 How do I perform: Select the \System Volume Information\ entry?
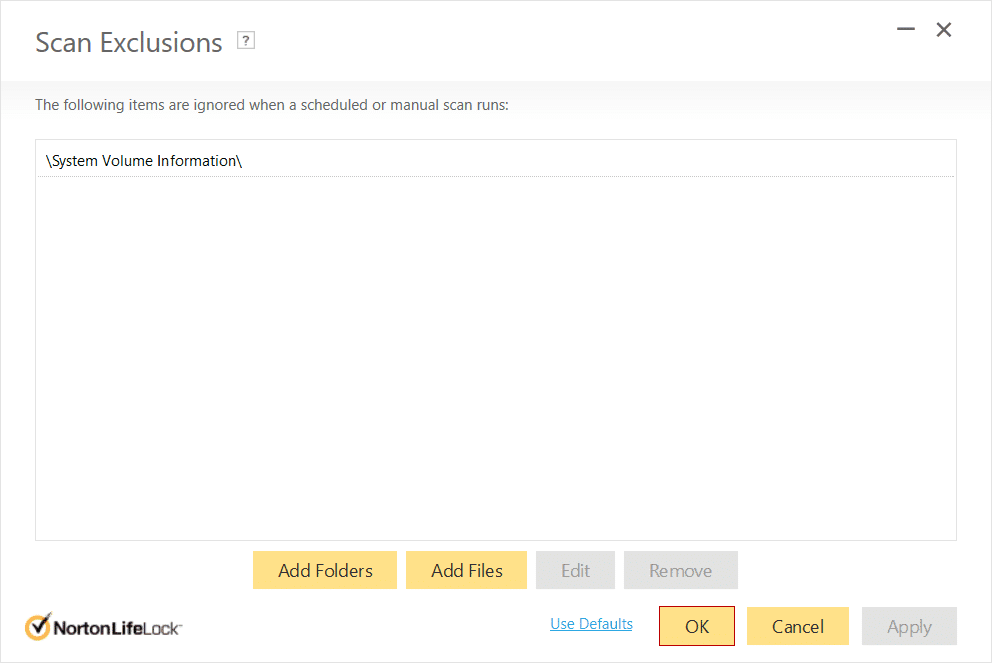click(144, 160)
